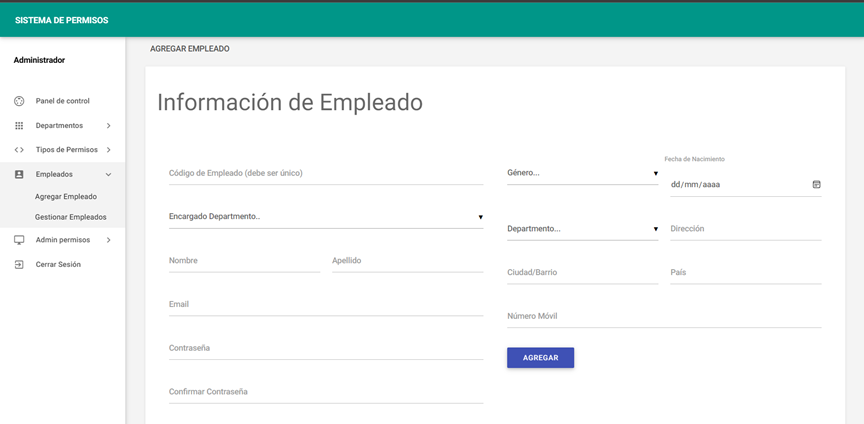
Task: Open the calendar picker in birth date field
Action: pyautogui.click(x=816, y=185)
